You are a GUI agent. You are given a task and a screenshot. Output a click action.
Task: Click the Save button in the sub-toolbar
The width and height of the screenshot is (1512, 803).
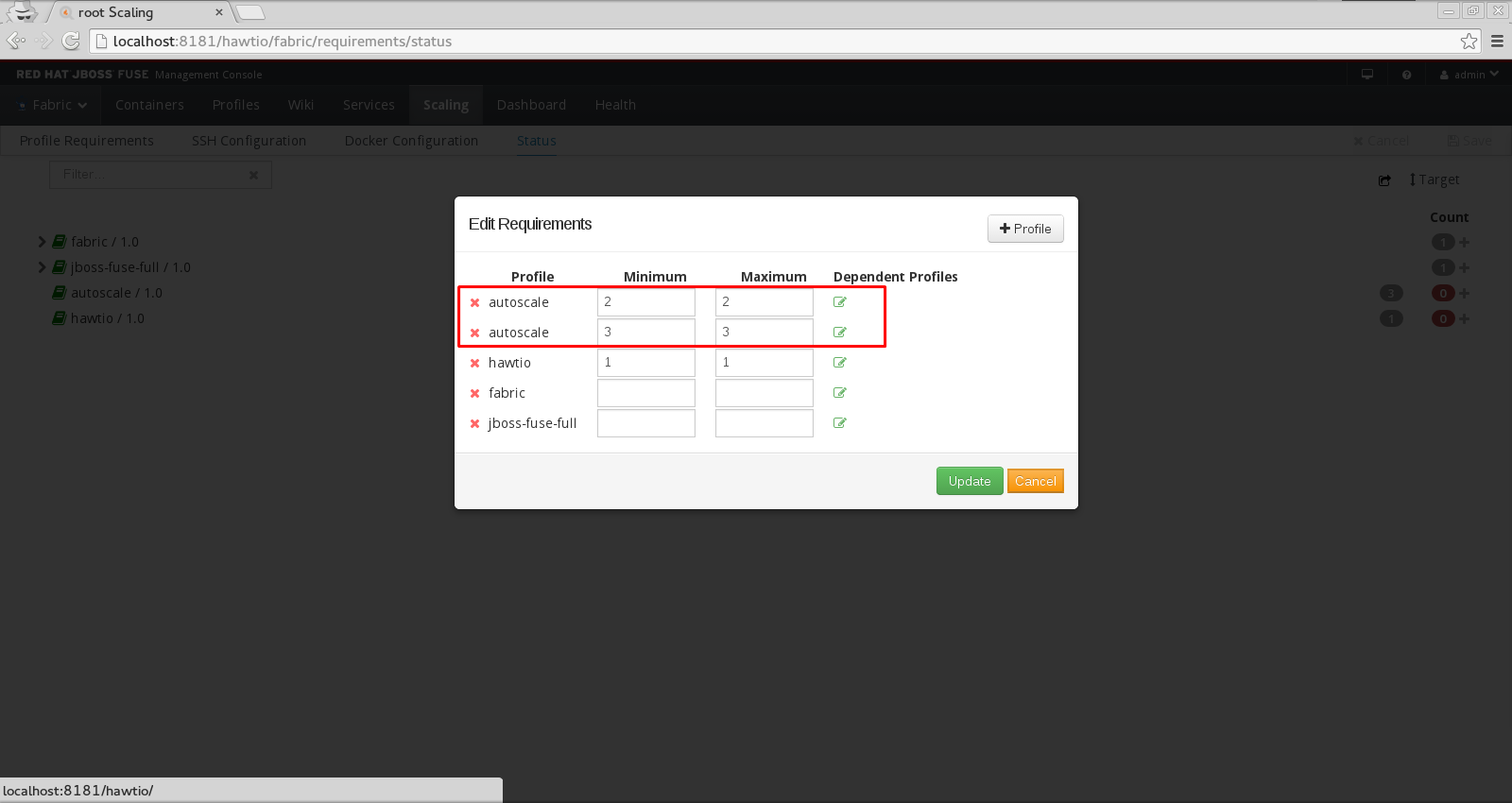[x=1469, y=141]
